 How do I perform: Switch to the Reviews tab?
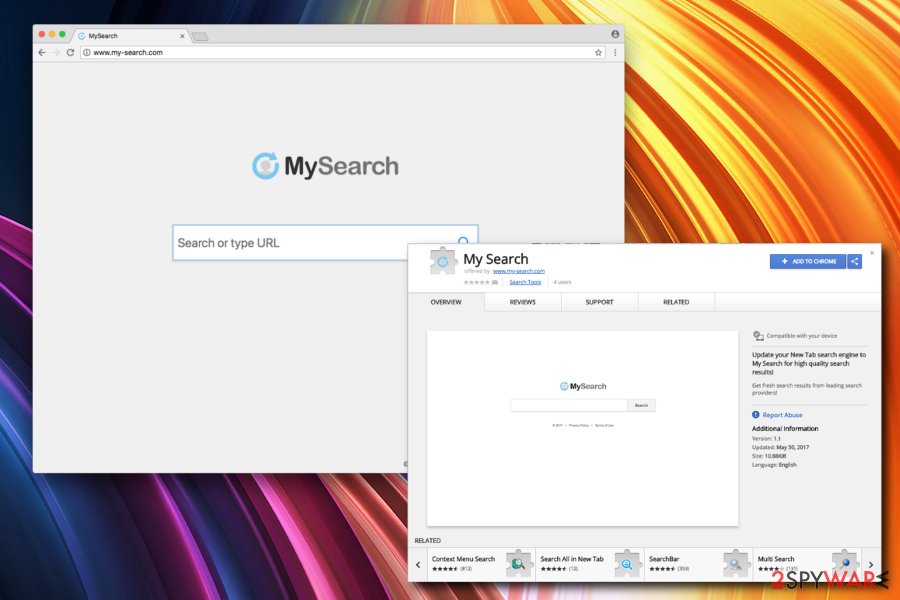[x=522, y=302]
